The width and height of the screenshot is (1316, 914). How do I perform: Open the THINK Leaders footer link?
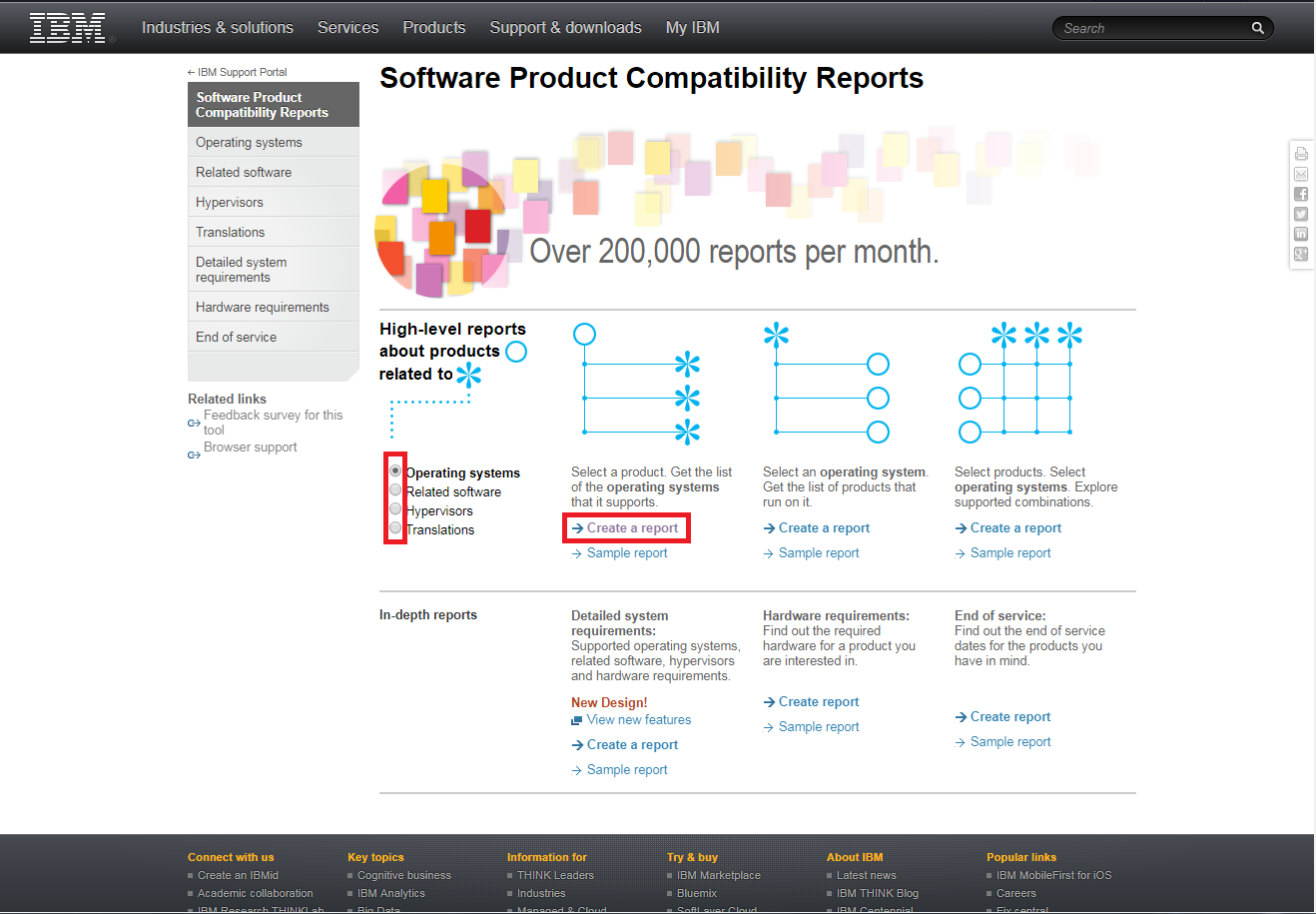[555, 875]
